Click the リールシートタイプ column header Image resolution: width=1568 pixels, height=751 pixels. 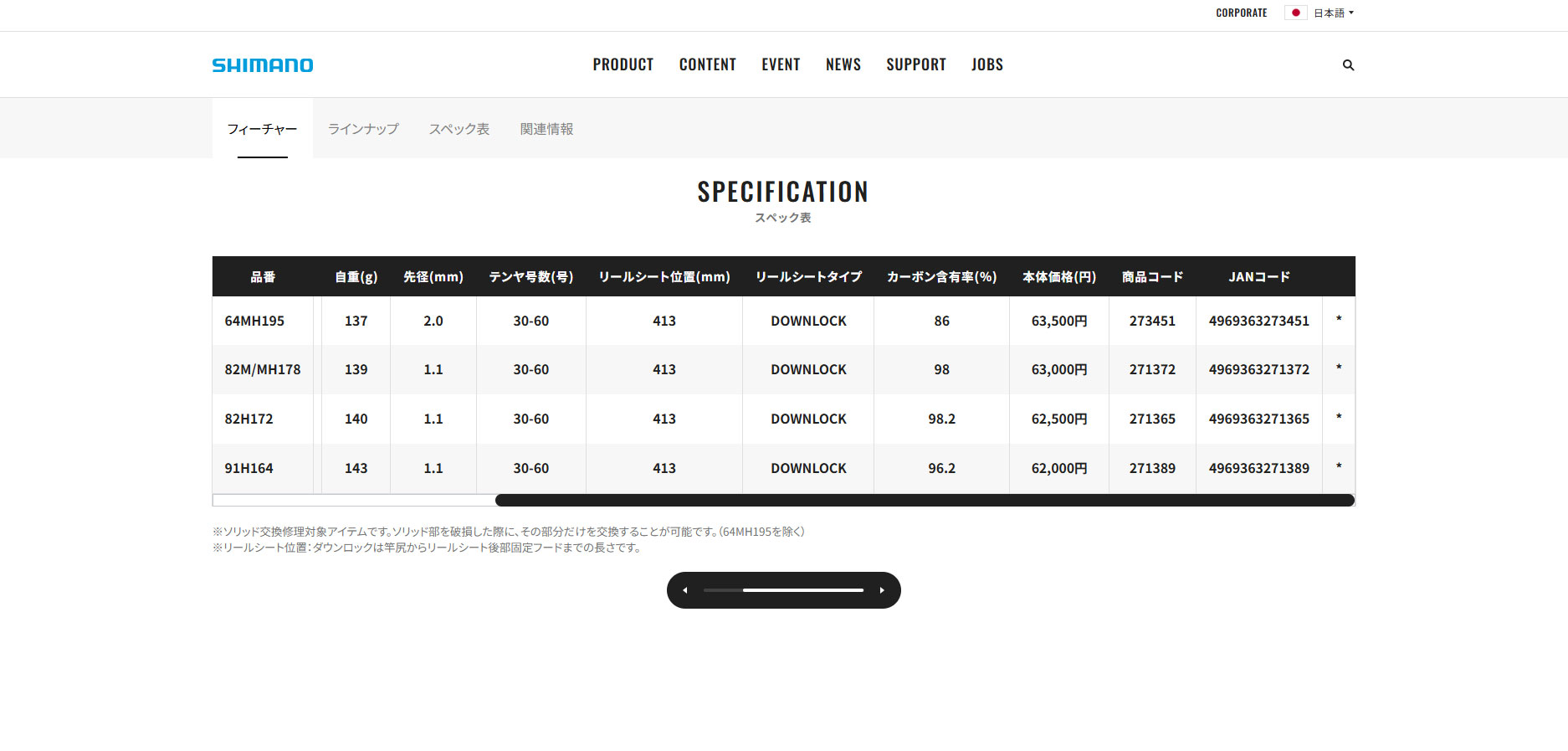(x=809, y=277)
